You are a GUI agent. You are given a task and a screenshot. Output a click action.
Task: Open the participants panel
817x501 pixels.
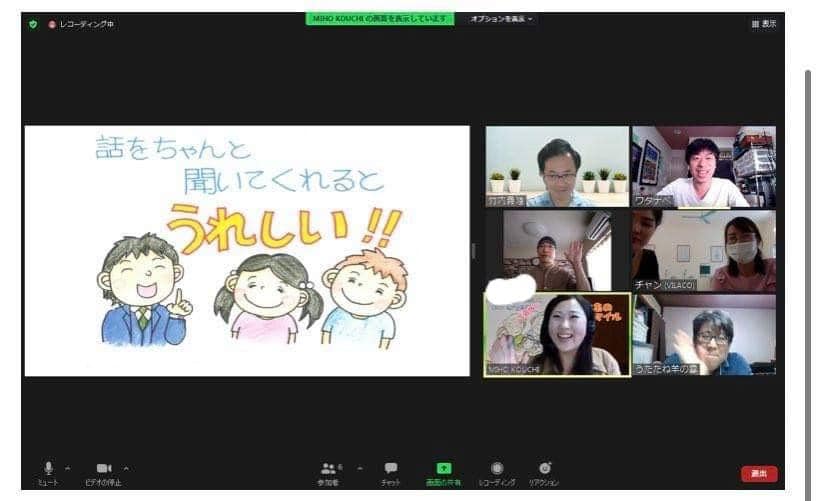point(328,468)
